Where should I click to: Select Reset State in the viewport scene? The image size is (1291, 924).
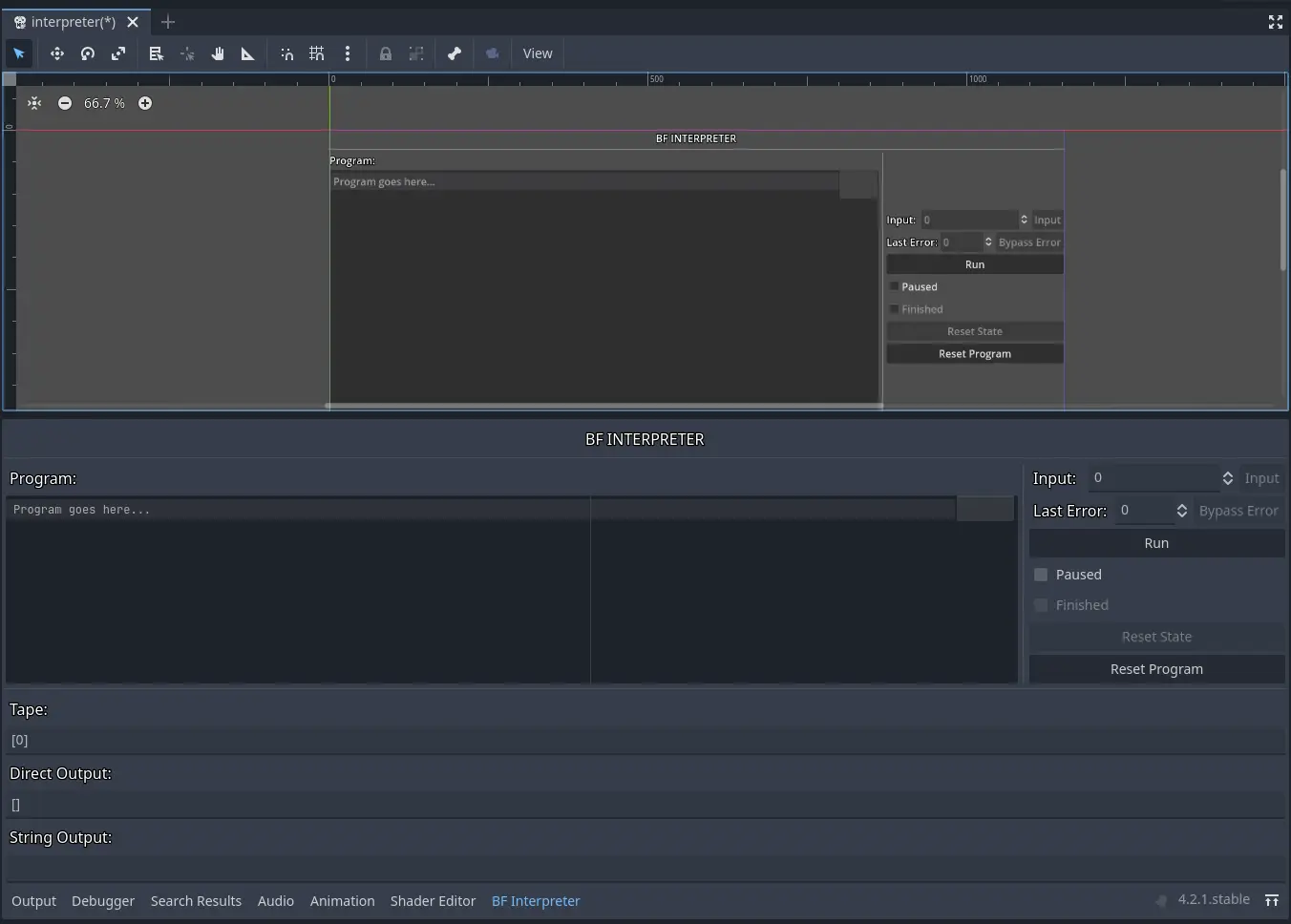pyautogui.click(x=975, y=331)
